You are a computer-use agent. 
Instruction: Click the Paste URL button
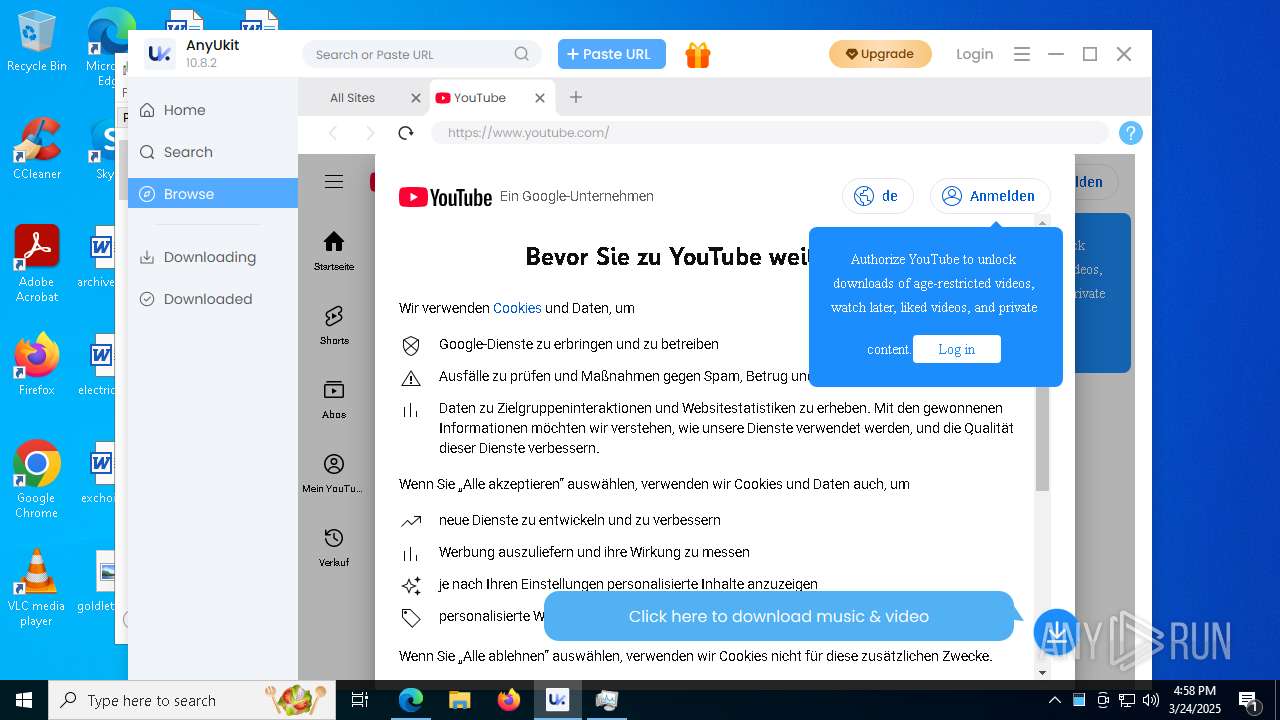(612, 54)
